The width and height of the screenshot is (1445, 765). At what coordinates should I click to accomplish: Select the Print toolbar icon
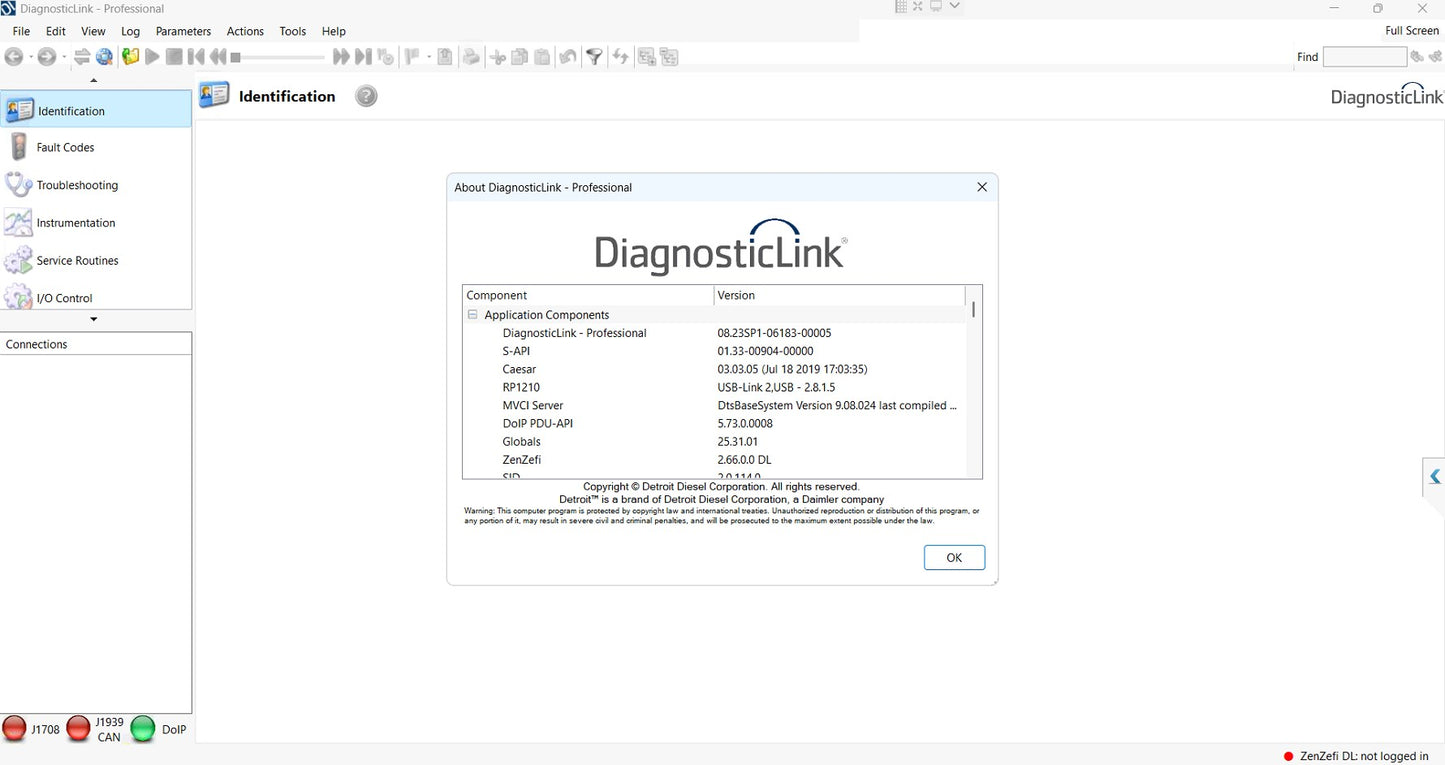click(471, 56)
